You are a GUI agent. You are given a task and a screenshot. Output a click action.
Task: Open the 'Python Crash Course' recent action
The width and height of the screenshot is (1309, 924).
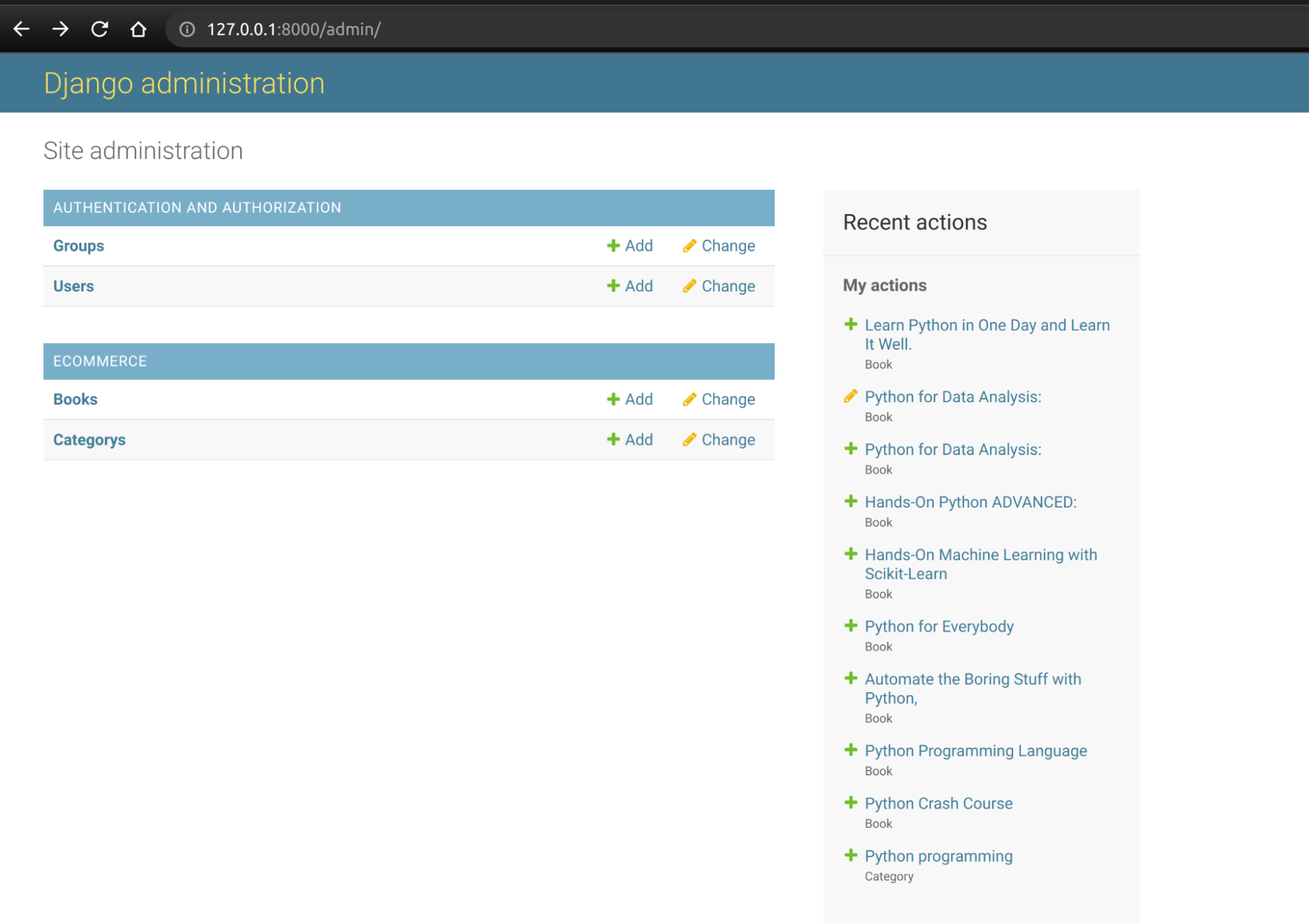coord(938,804)
